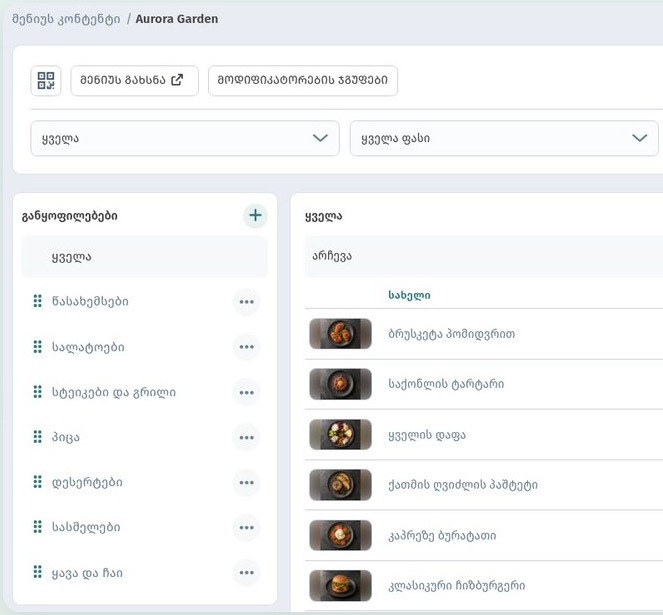This screenshot has width=663, height=615.
Task: Open the QR code icon button
Action: [46, 80]
